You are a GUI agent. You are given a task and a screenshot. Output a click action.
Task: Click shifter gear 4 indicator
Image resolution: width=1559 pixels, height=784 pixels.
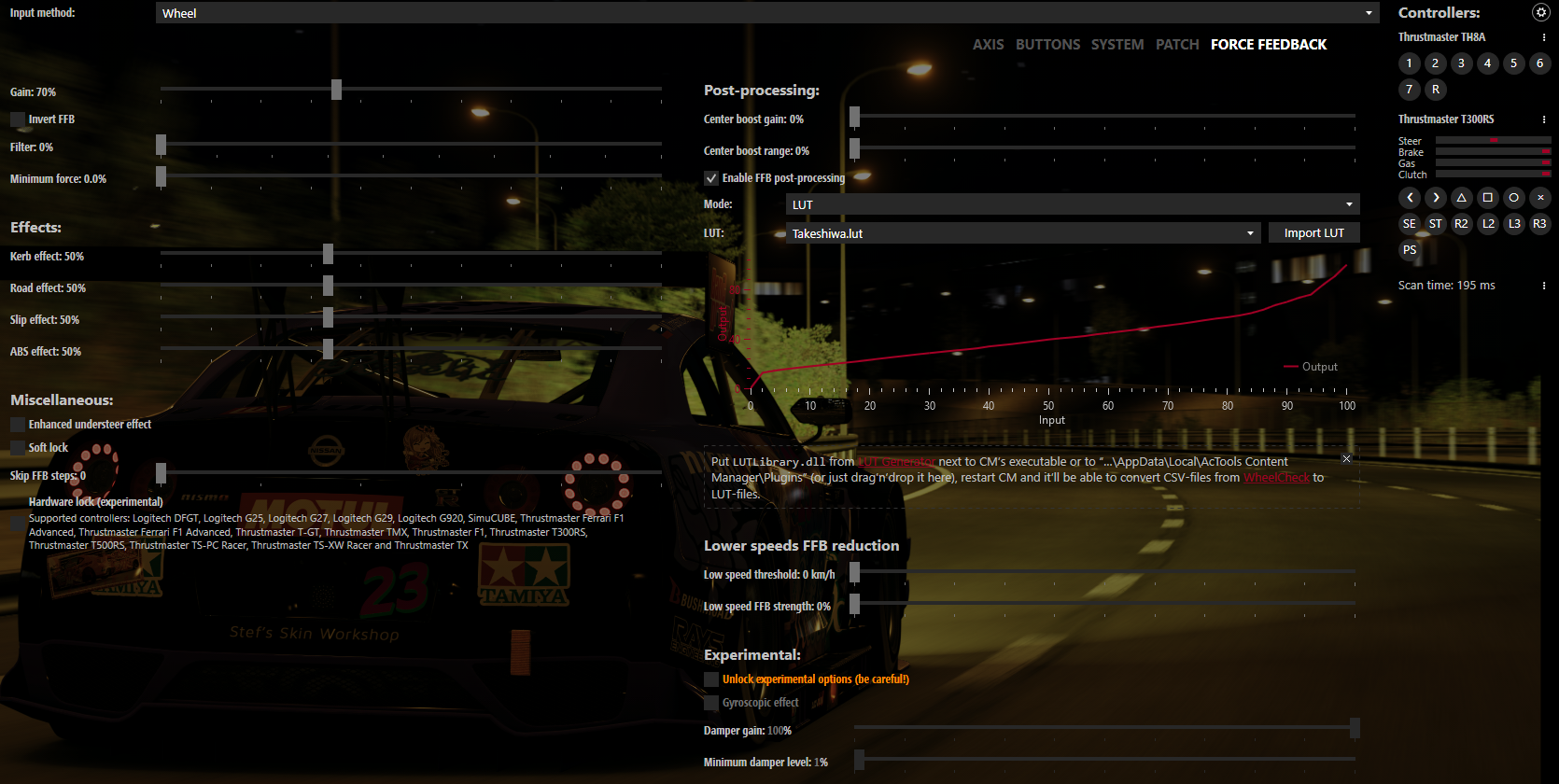1488,63
